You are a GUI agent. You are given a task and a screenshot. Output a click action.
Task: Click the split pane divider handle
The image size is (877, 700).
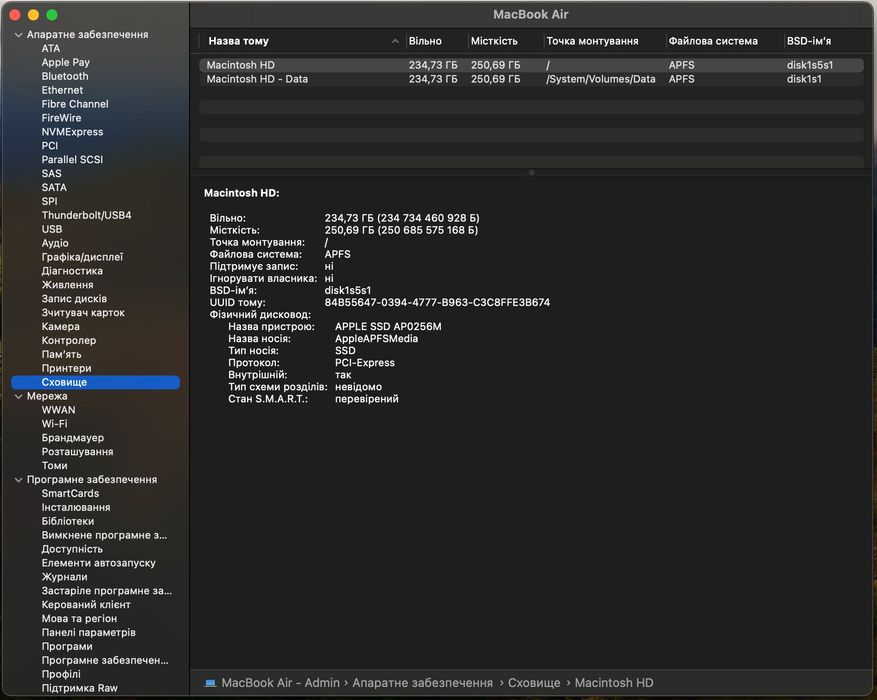point(531,173)
